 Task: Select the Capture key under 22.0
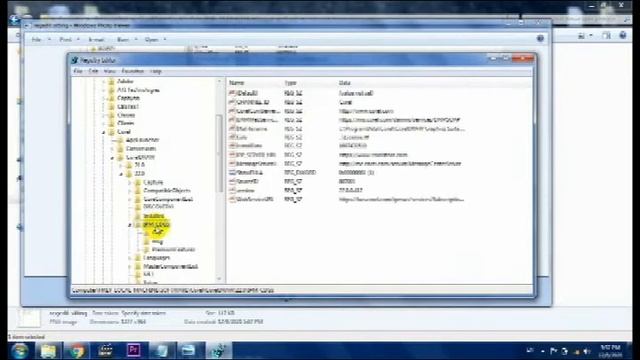pos(153,182)
